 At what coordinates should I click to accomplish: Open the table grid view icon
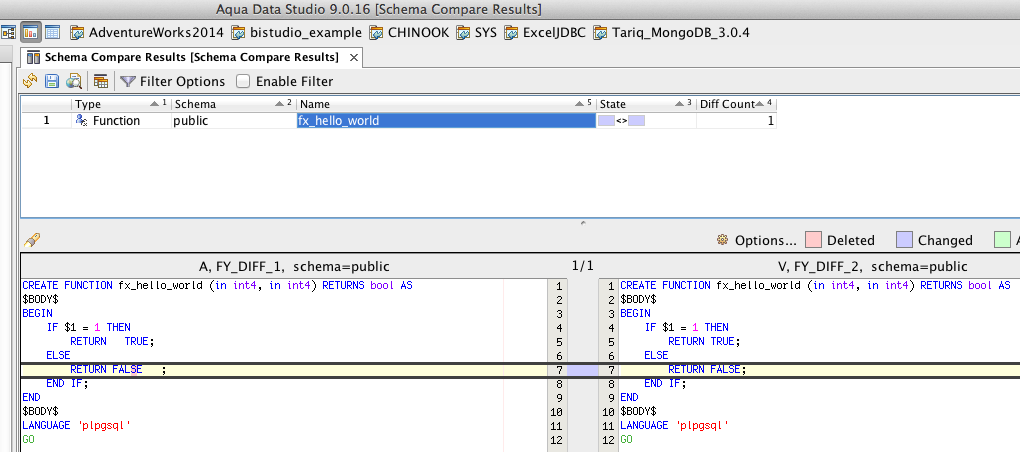click(52, 32)
